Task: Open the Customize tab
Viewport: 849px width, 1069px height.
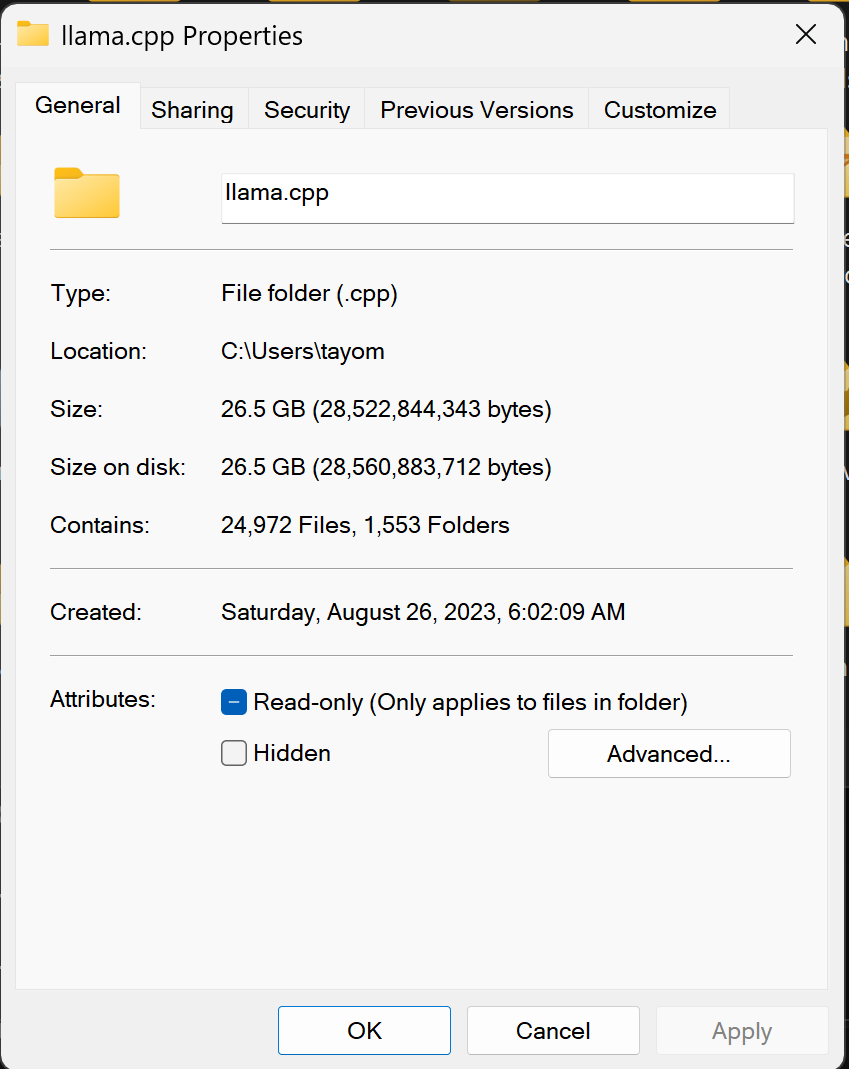Action: (660, 110)
